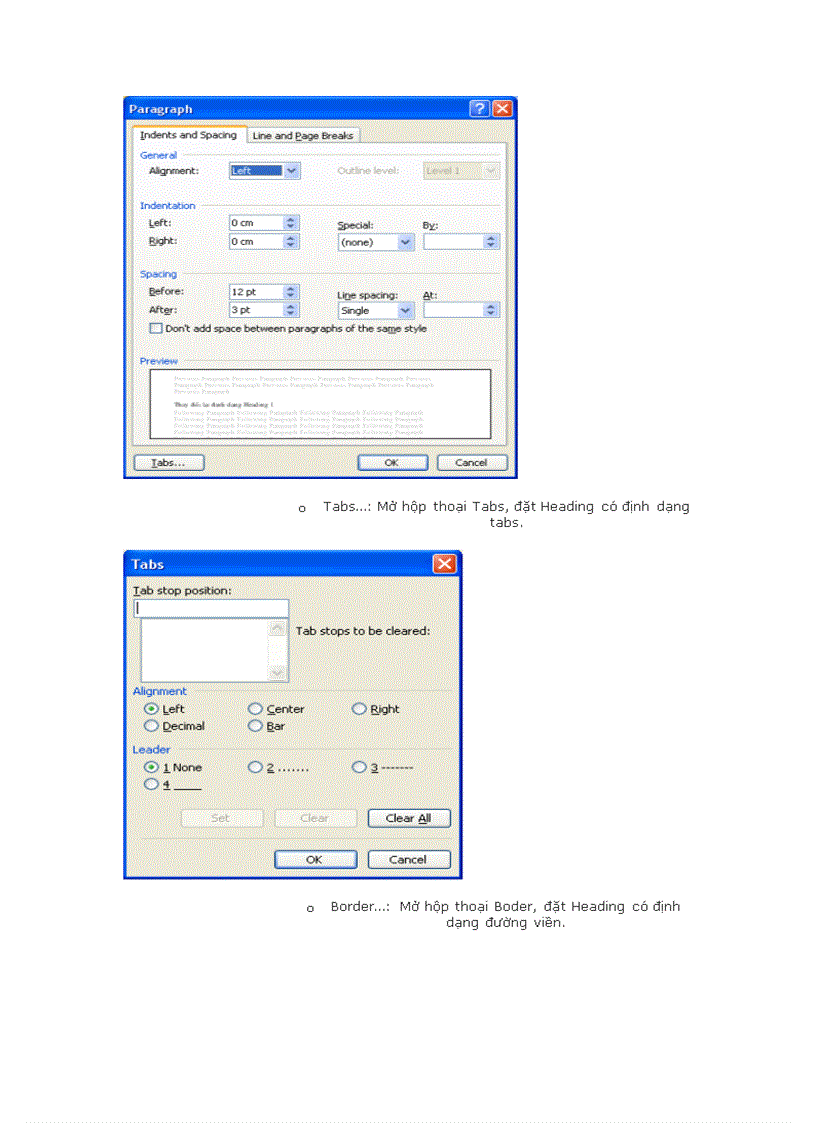This screenshot has height=1123, width=816.
Task: Select the Center alignment radio button
Action: click(256, 709)
